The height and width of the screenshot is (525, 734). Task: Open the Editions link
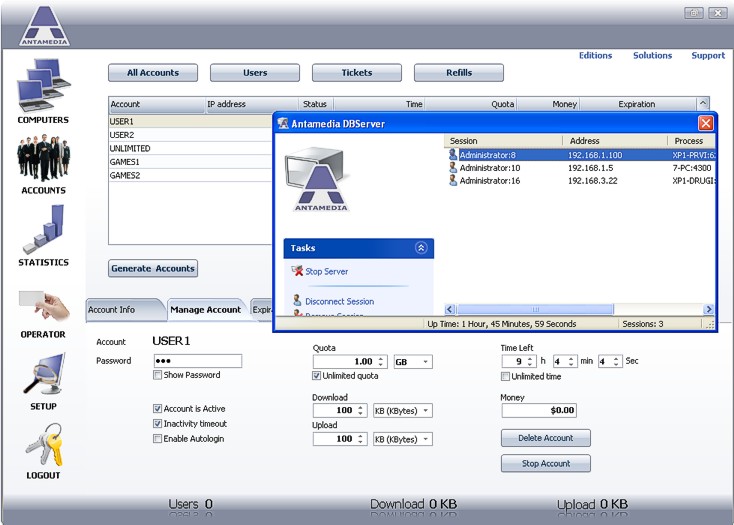(595, 55)
